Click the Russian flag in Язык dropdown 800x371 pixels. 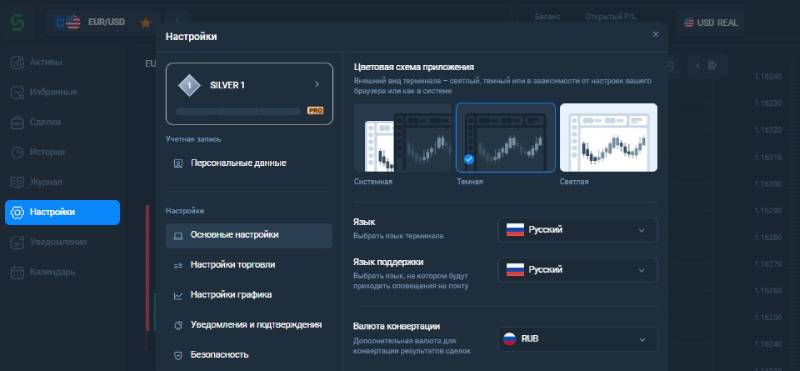pos(515,230)
